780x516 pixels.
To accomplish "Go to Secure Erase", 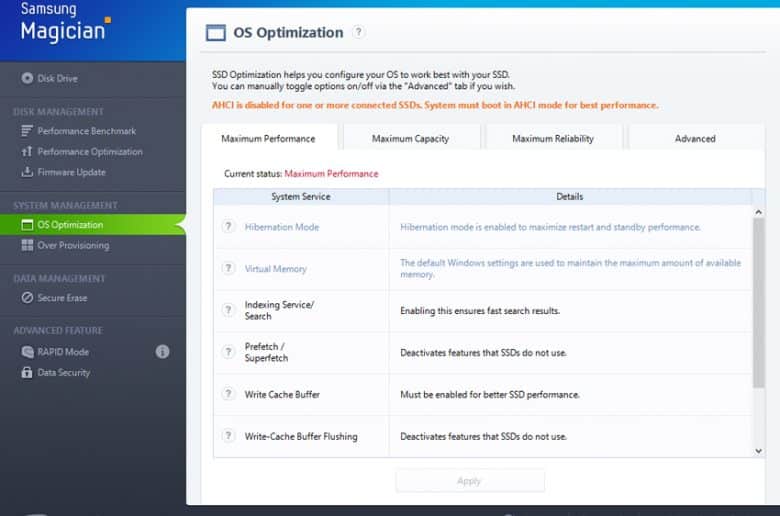I will point(62,298).
